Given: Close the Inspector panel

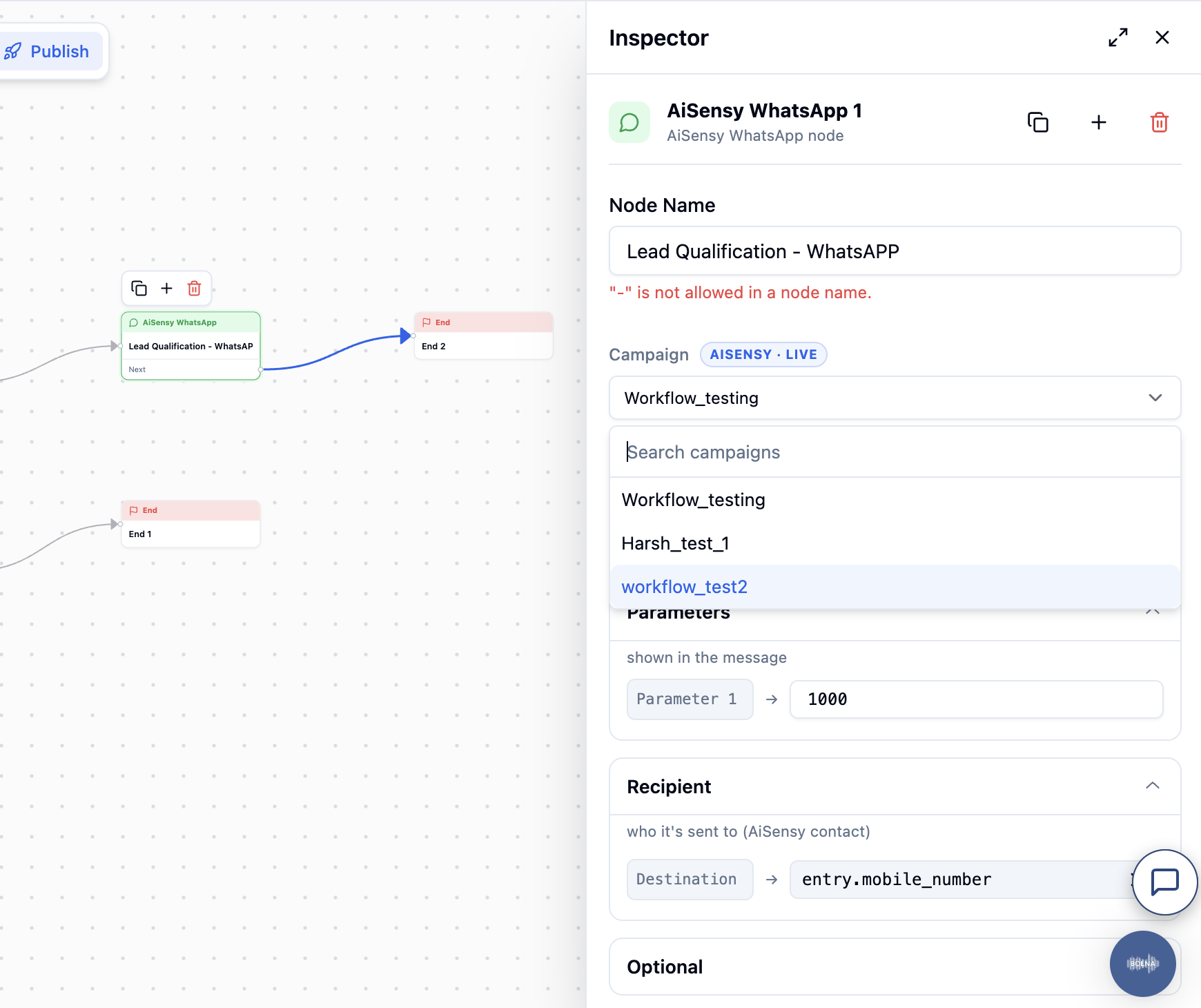Looking at the screenshot, I should (1162, 37).
